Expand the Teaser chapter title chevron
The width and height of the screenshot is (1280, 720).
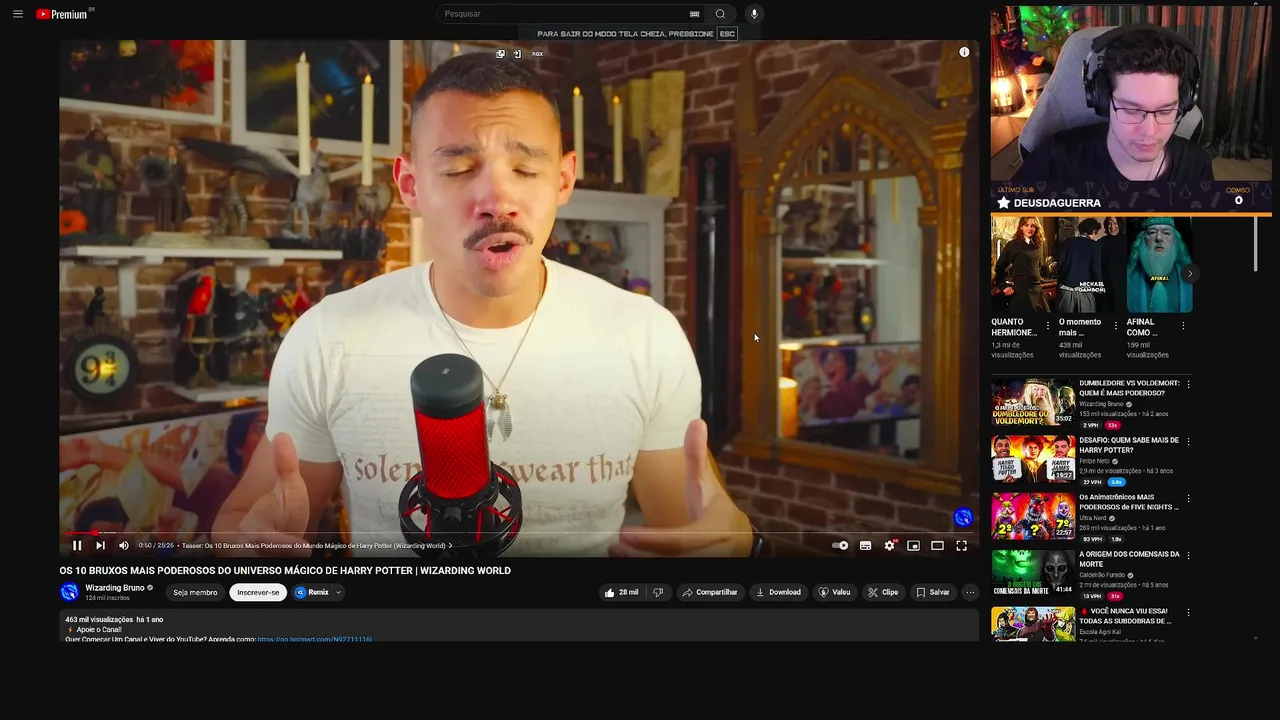[450, 546]
